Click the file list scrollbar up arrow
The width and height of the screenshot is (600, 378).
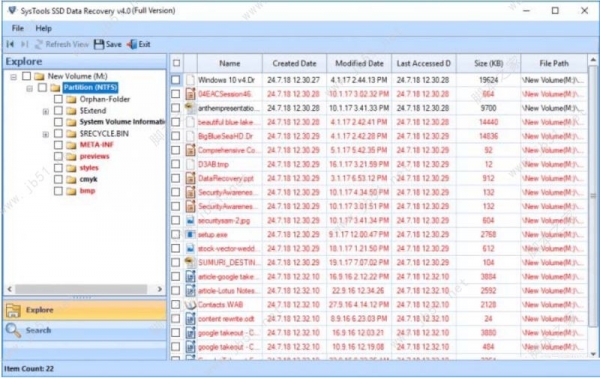pos(593,60)
